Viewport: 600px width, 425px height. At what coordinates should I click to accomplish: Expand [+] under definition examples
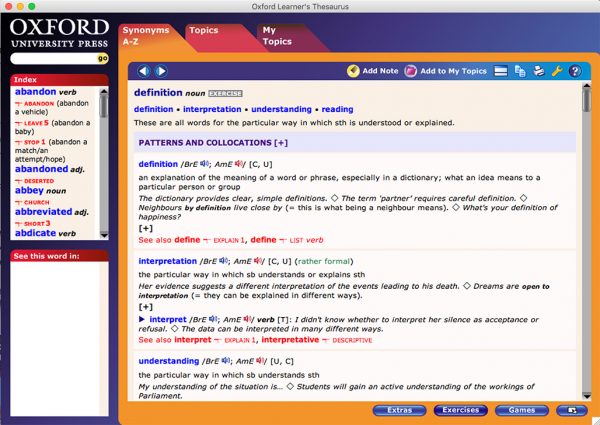[x=145, y=228]
